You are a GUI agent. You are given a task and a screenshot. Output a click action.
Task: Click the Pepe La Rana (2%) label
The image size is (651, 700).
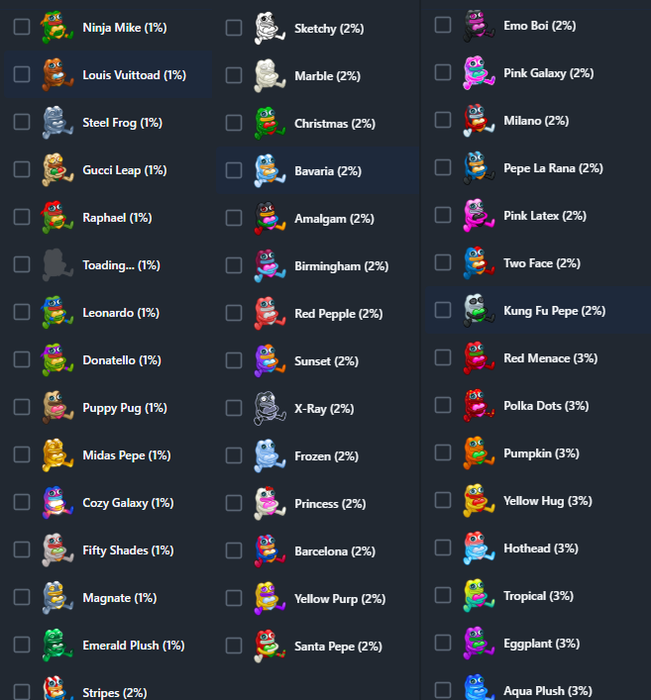[553, 168]
